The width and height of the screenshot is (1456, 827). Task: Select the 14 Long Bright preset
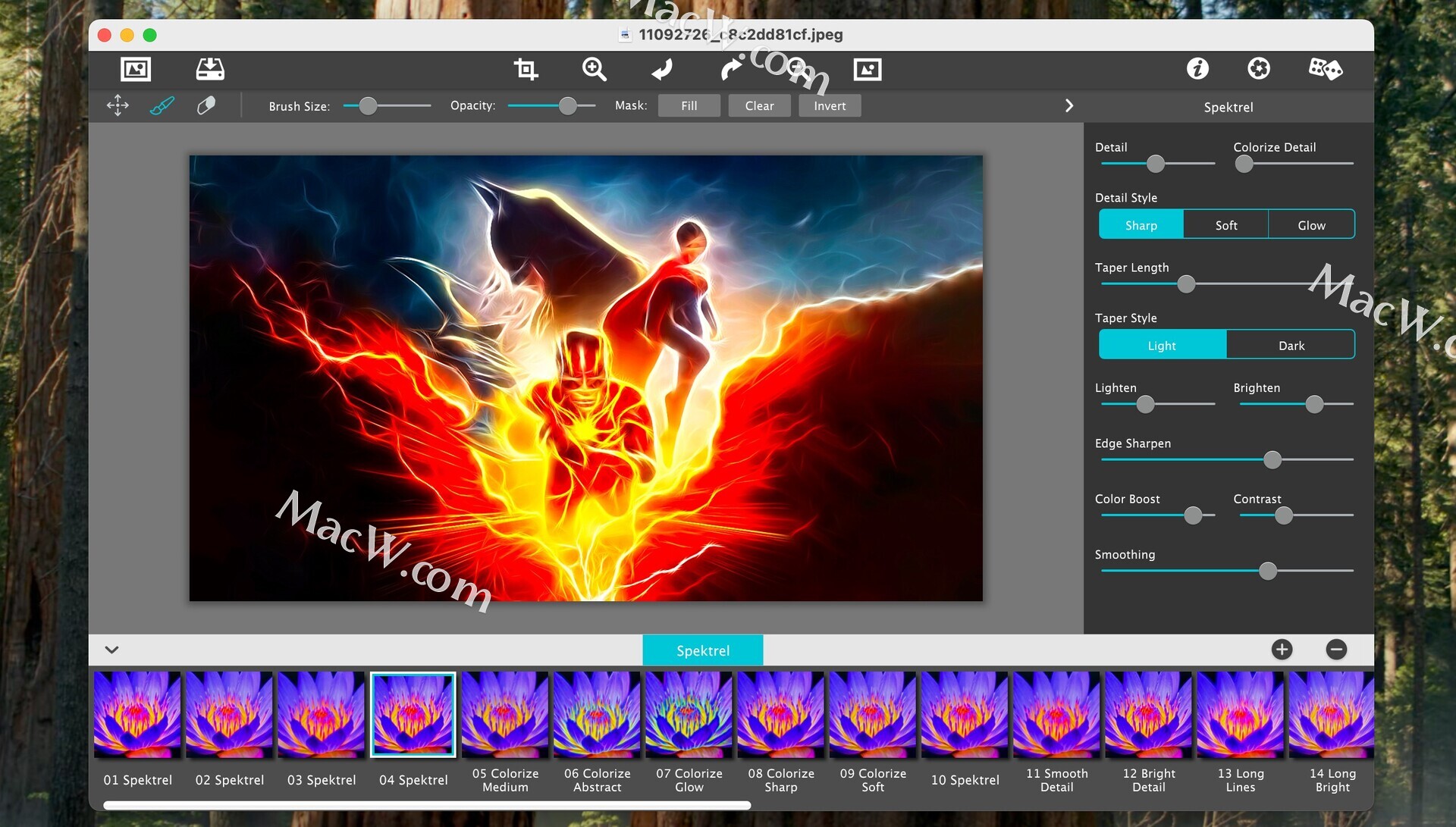pyautogui.click(x=1332, y=715)
